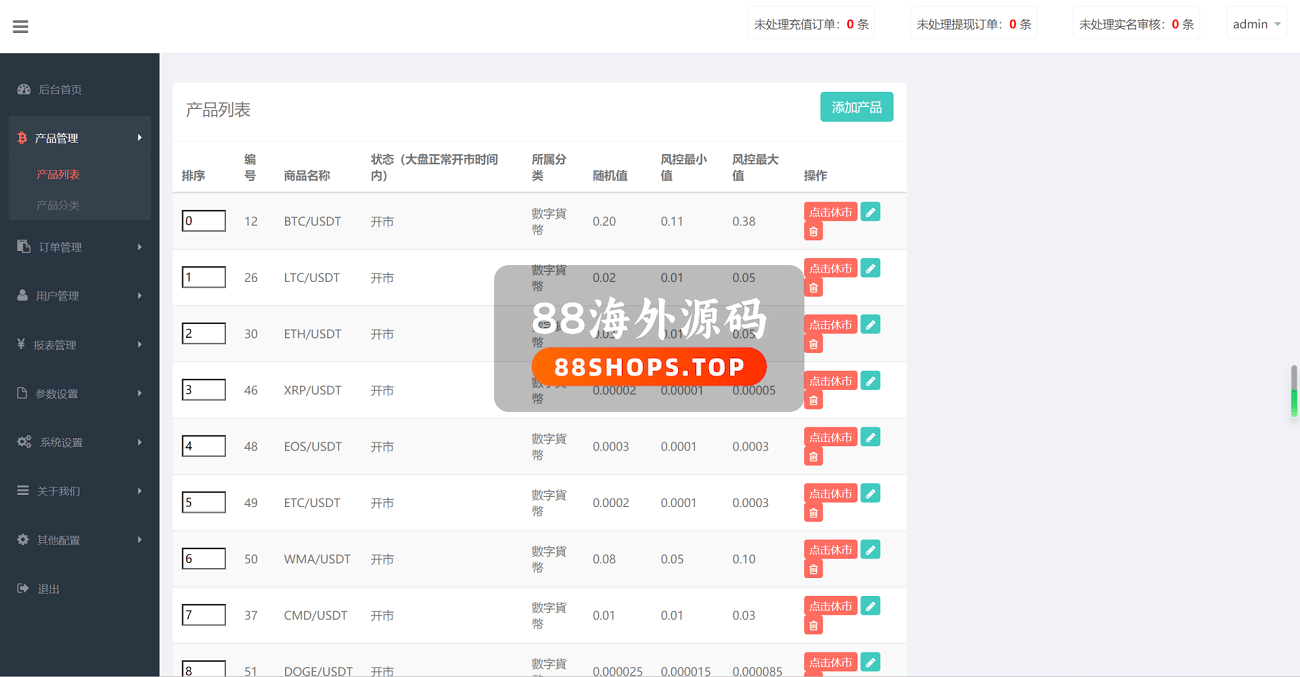The image size is (1300, 677).
Task: Open the 产品分类 submenu item
Action: click(58, 205)
